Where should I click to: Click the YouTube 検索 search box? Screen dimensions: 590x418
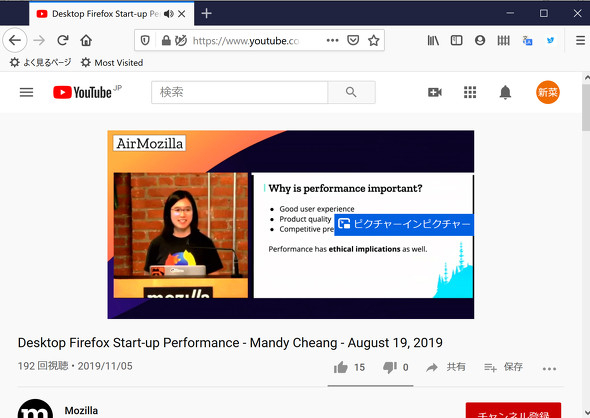click(x=240, y=92)
